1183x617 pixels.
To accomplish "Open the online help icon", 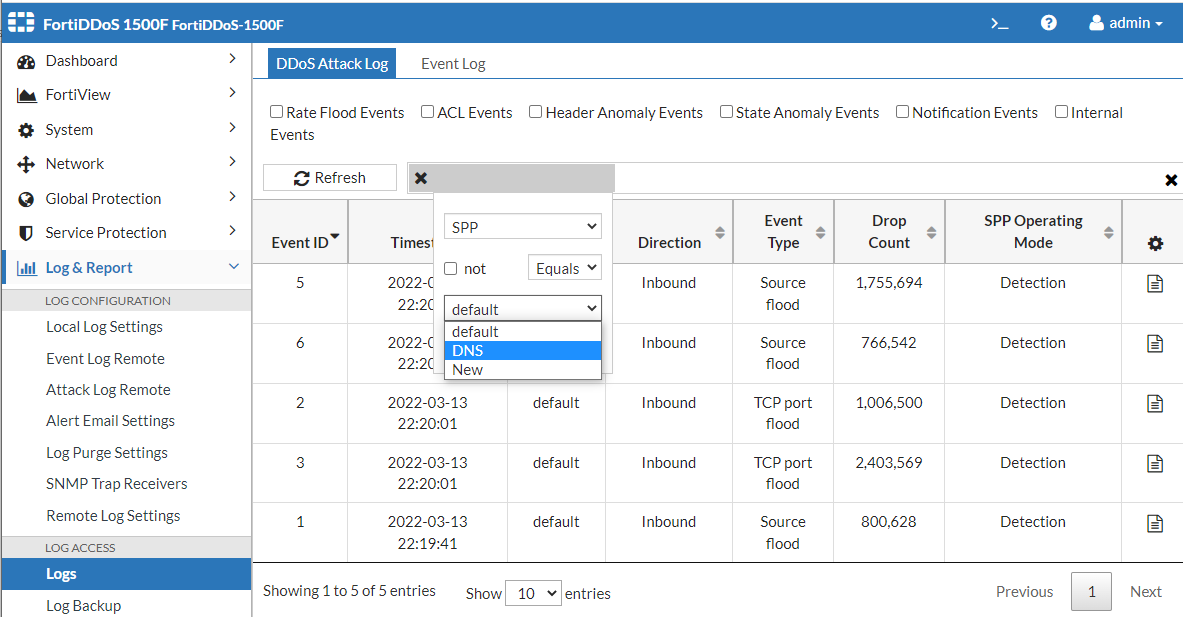I will click(1048, 22).
